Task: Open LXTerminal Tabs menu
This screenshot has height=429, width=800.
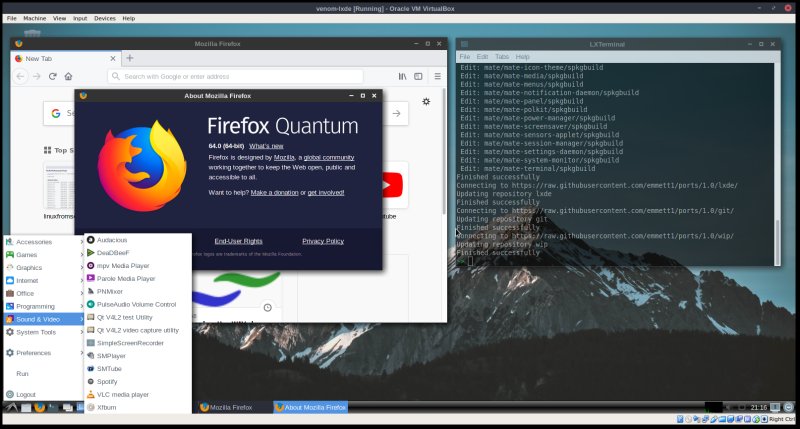Action: (502, 57)
